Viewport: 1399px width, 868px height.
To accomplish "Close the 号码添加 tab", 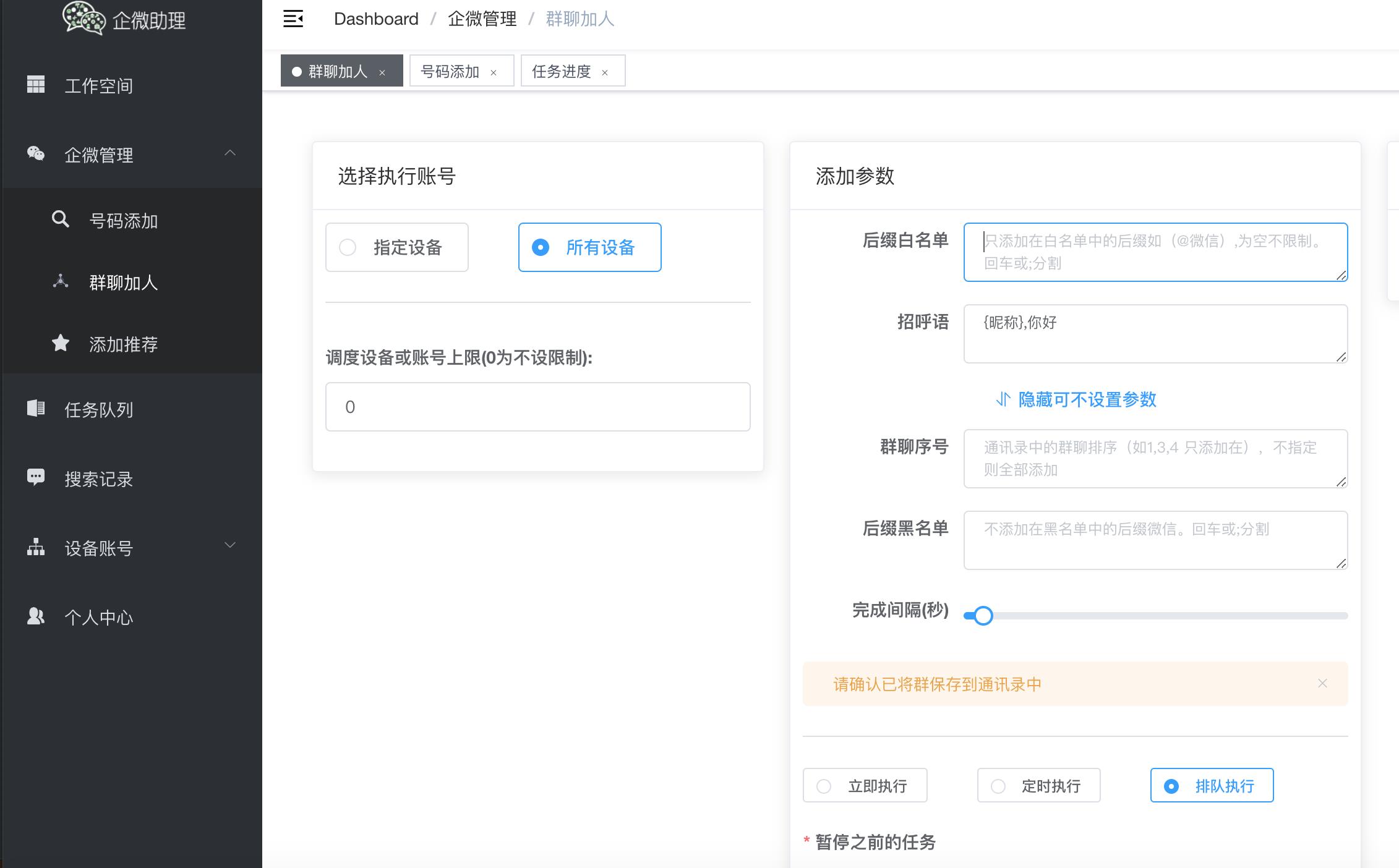I will [494, 73].
